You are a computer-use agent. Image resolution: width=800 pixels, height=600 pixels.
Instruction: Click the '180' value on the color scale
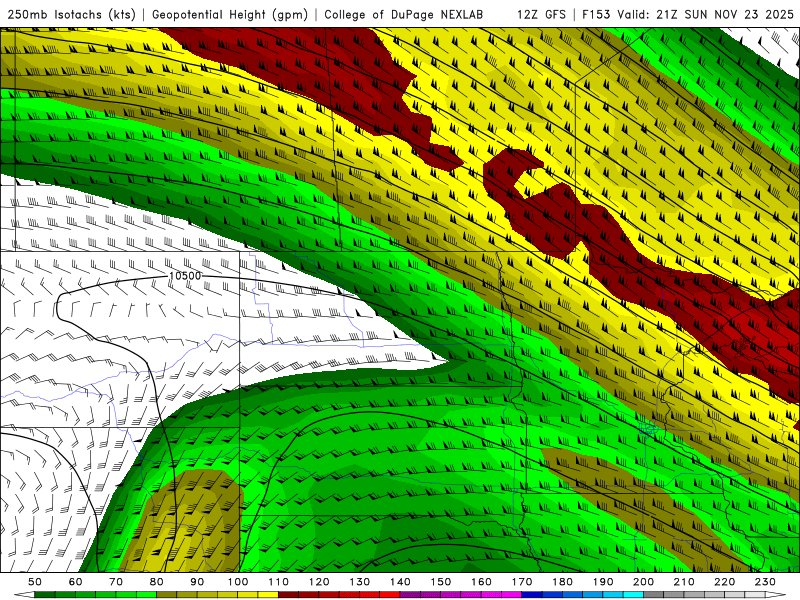coord(562,582)
